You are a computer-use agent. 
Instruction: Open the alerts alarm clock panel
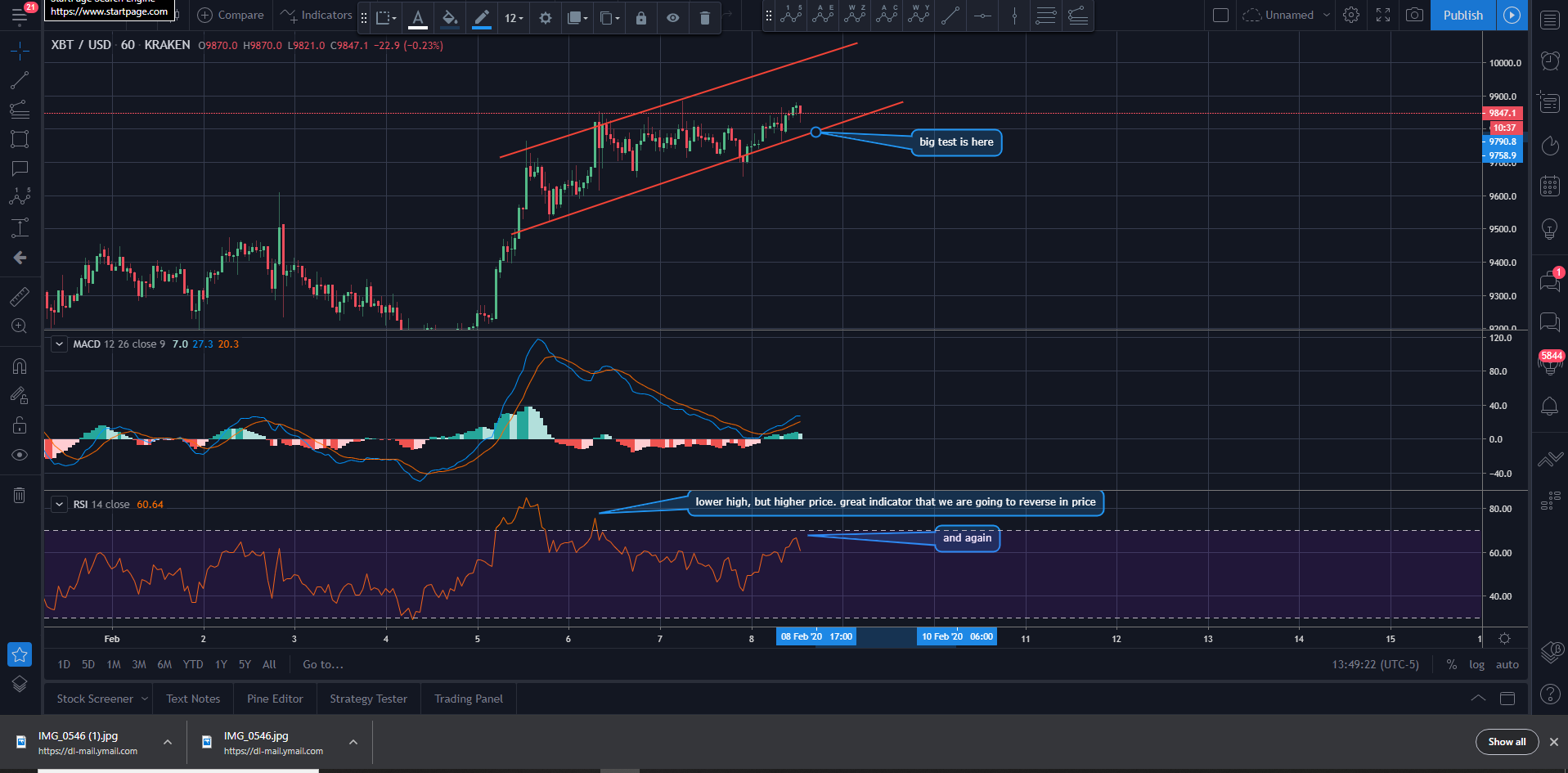click(x=1550, y=61)
